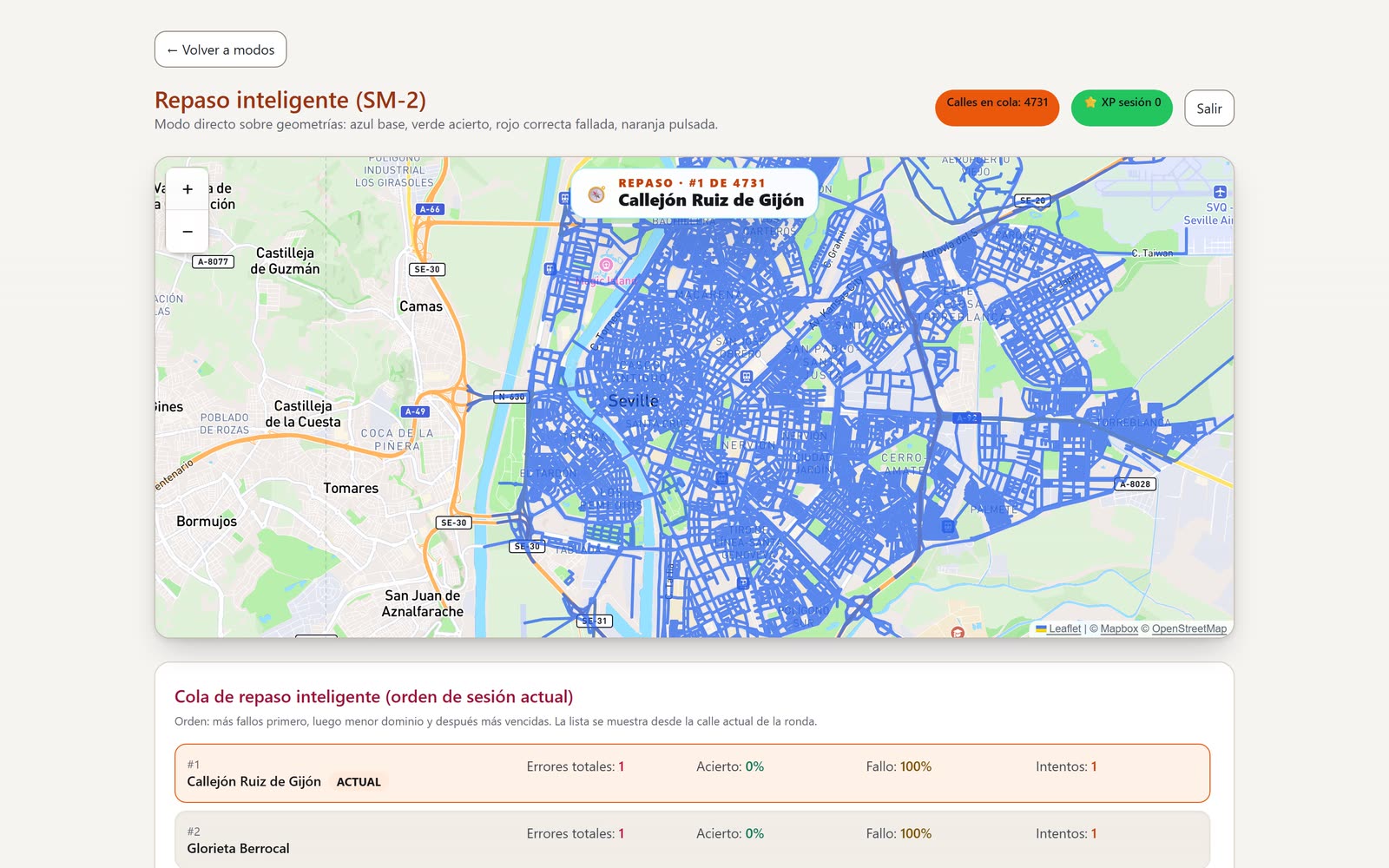
Task: Click the CERRO-AMATE district label
Action: click(903, 464)
